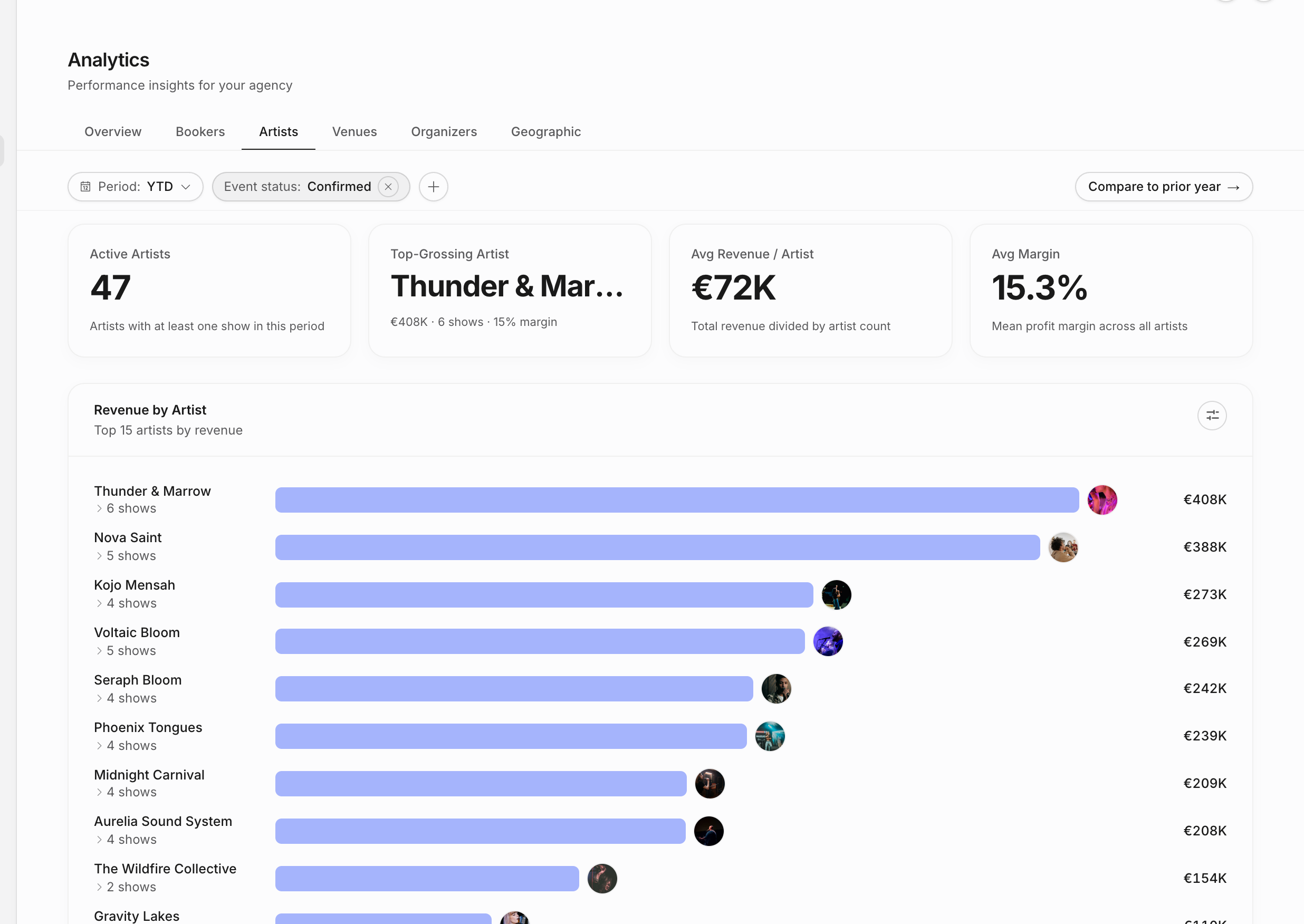Click the Kojo Mensah artist name
The image size is (1304, 924).
(135, 585)
